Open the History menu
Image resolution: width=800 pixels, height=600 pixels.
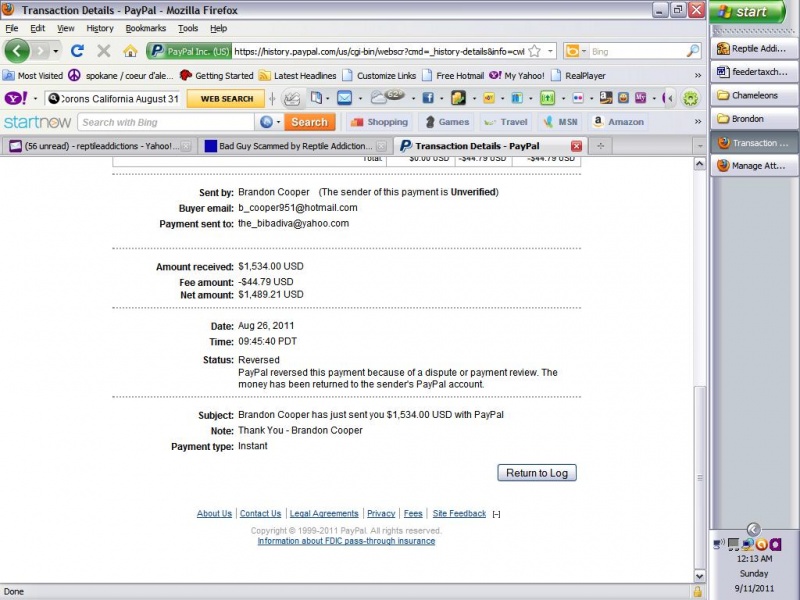click(100, 28)
